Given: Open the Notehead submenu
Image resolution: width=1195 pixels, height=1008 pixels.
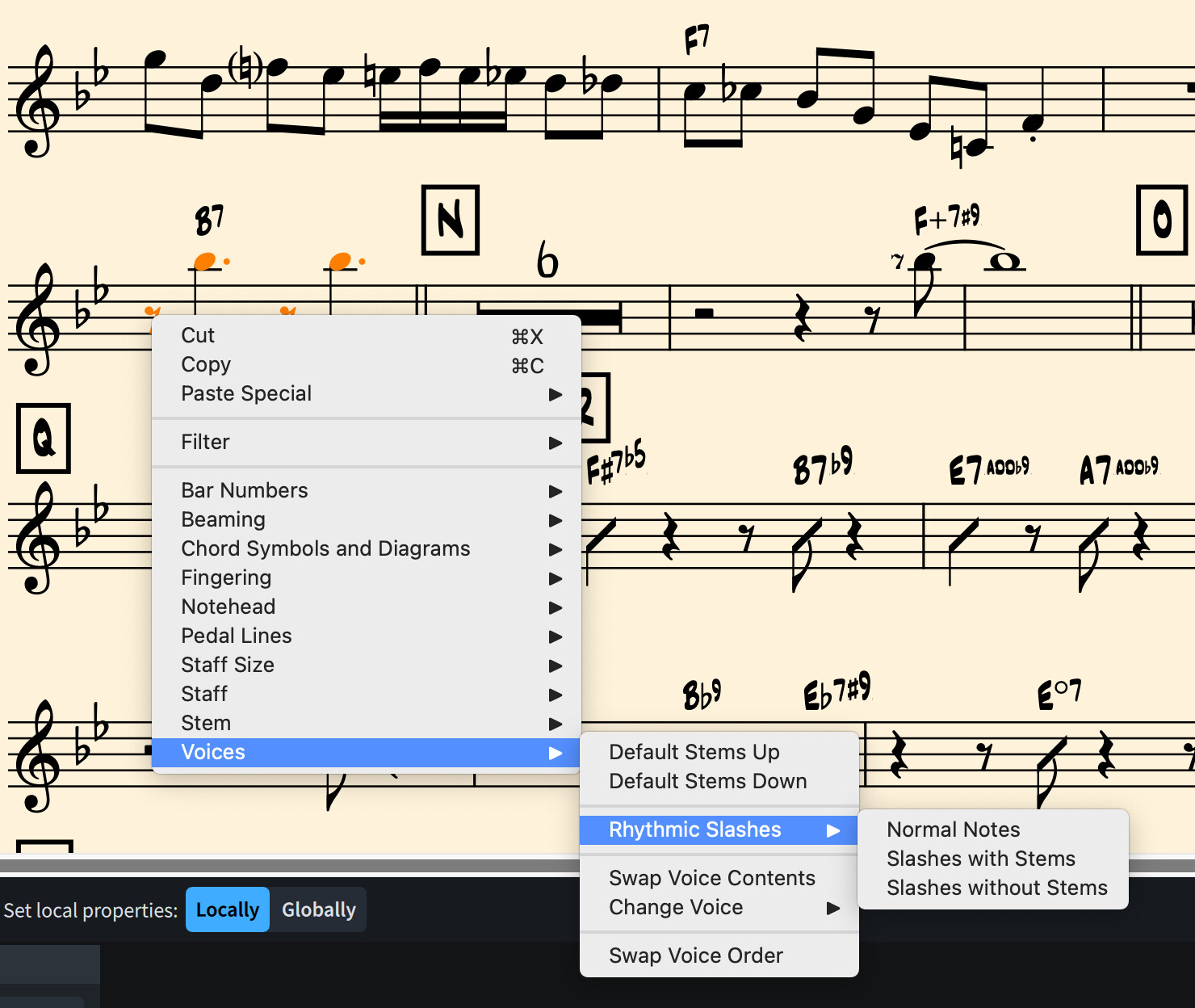Looking at the screenshot, I should 228,607.
